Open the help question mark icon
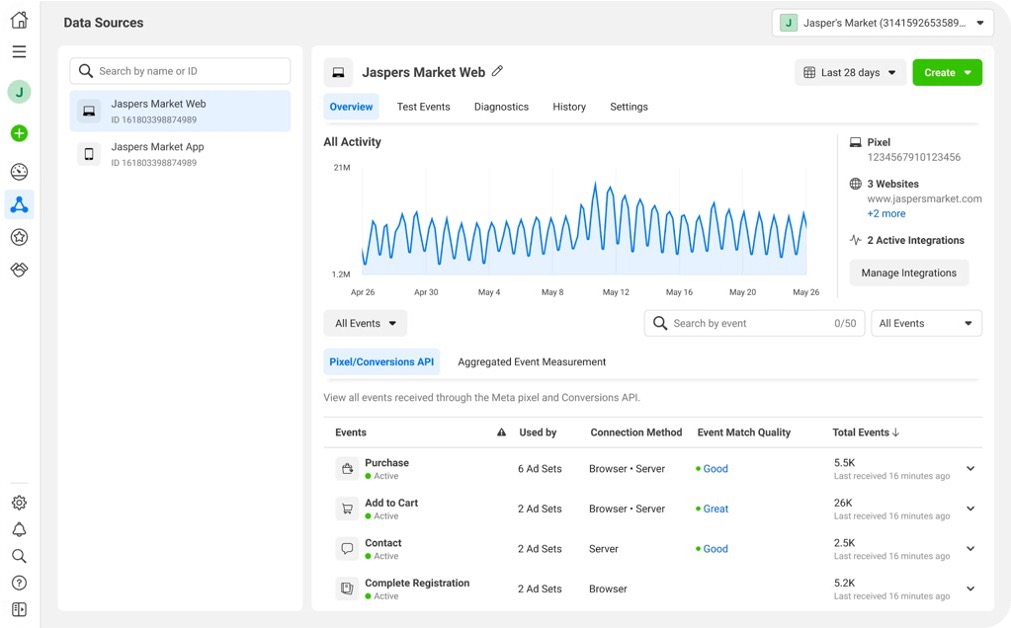The height and width of the screenshot is (628, 1011). tap(19, 583)
